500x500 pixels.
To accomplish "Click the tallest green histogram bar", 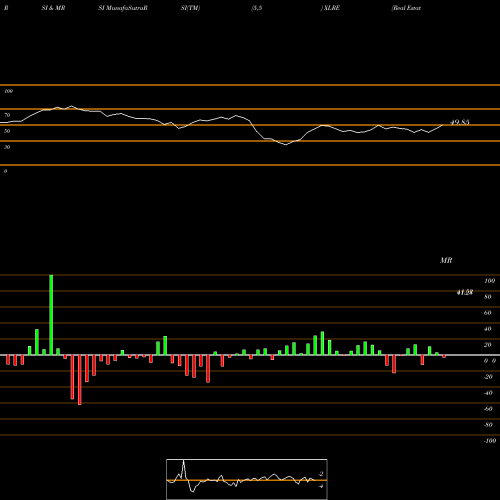I will pos(51,315).
